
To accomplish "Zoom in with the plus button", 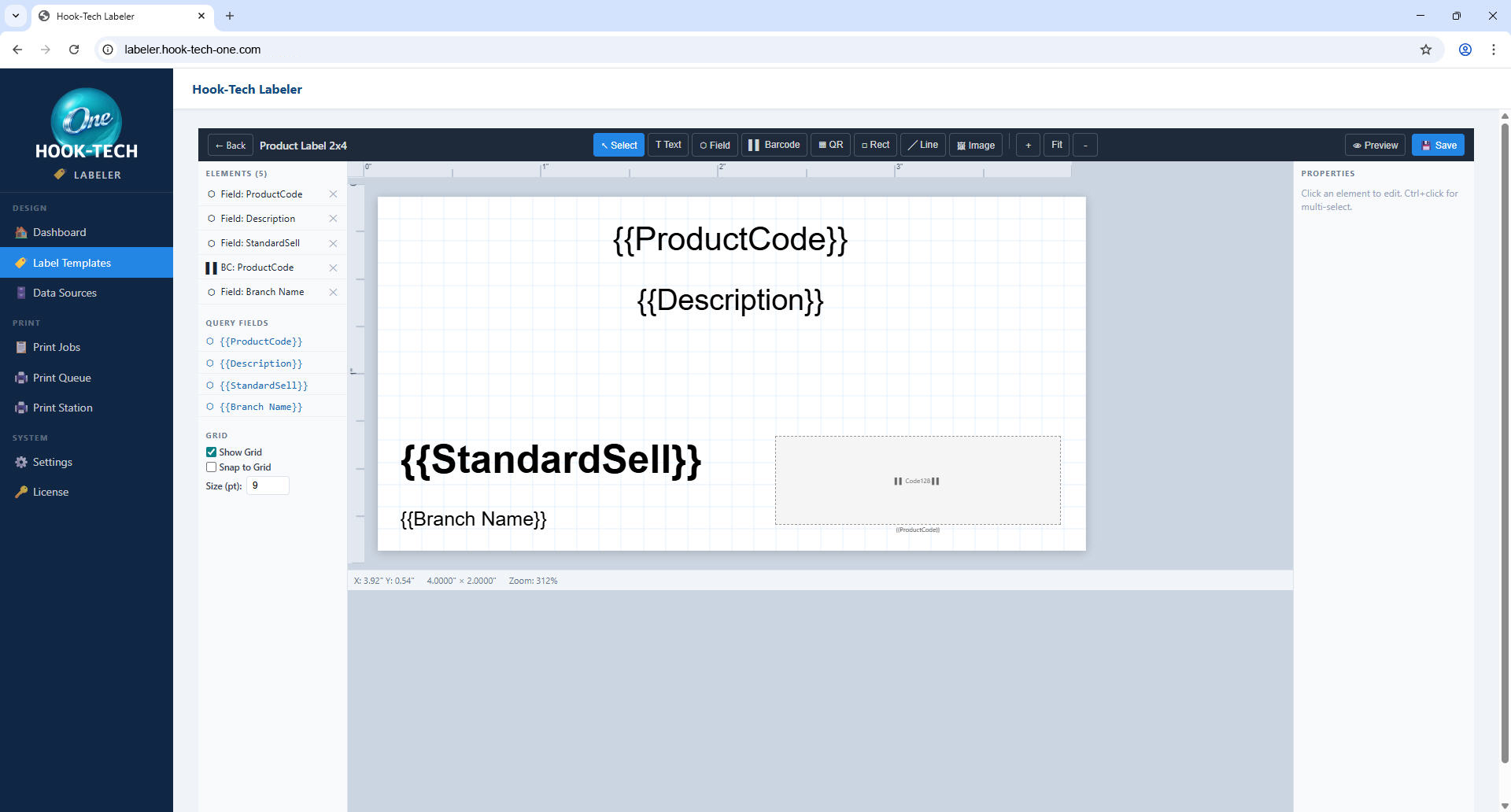I will [x=1028, y=145].
